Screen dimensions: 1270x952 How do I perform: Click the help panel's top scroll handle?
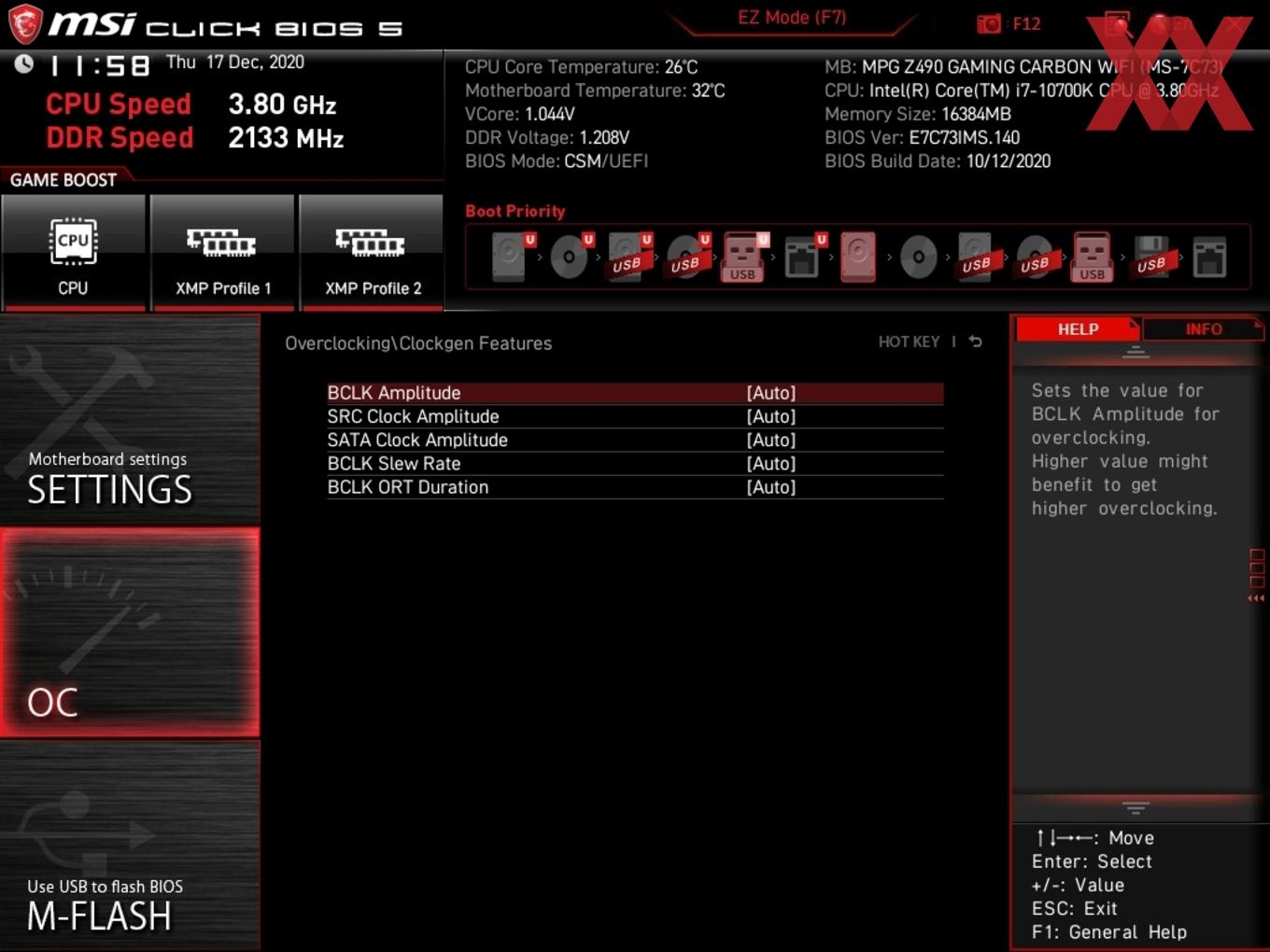click(1136, 352)
